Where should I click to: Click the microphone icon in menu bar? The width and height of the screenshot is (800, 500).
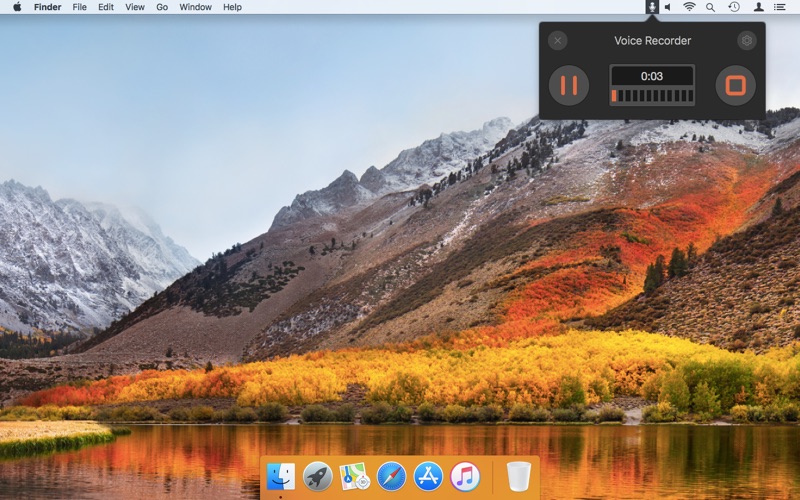(x=652, y=7)
